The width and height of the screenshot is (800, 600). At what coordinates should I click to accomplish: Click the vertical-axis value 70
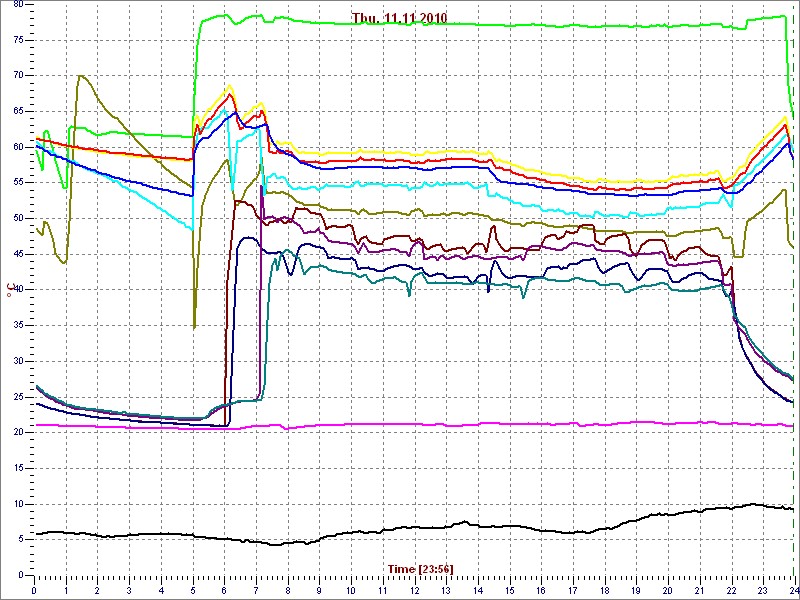(x=16, y=76)
